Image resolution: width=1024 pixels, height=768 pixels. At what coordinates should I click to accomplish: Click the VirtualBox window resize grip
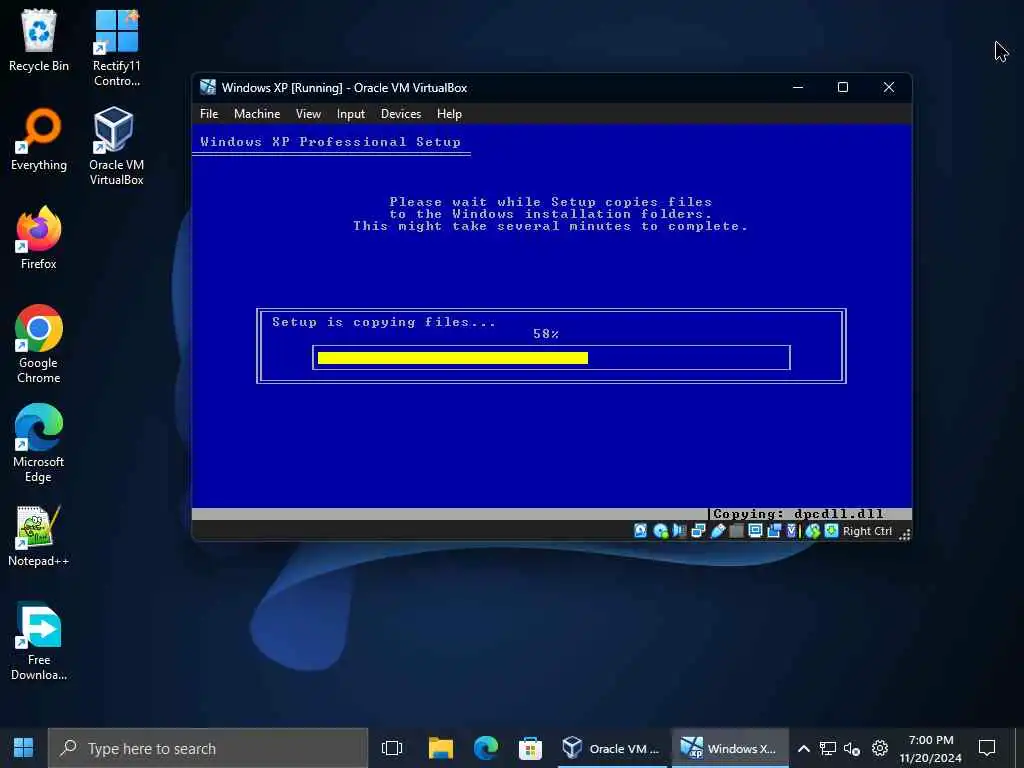[904, 535]
